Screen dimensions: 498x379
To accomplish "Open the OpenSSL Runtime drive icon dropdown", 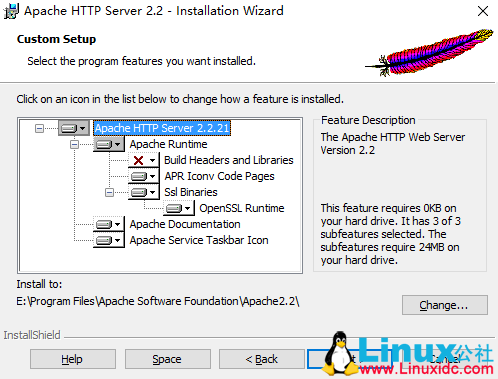I will pyautogui.click(x=179, y=208).
